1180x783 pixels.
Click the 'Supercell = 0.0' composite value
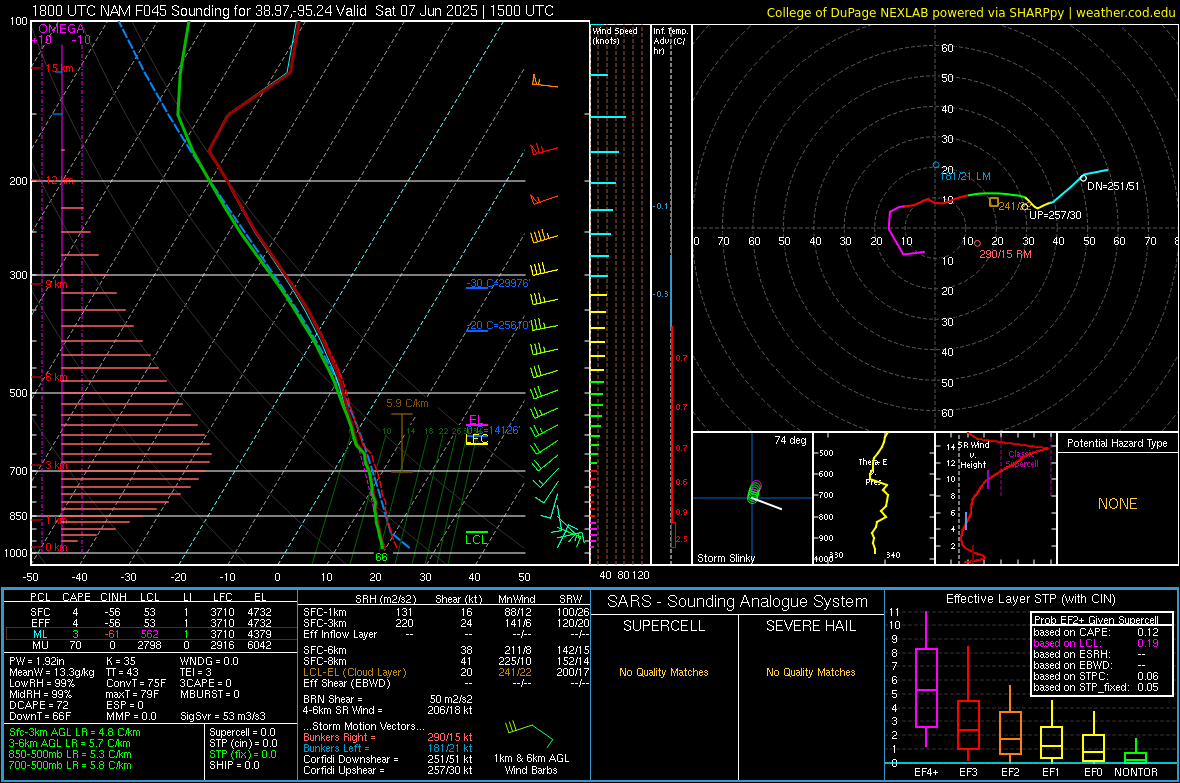click(x=242, y=732)
